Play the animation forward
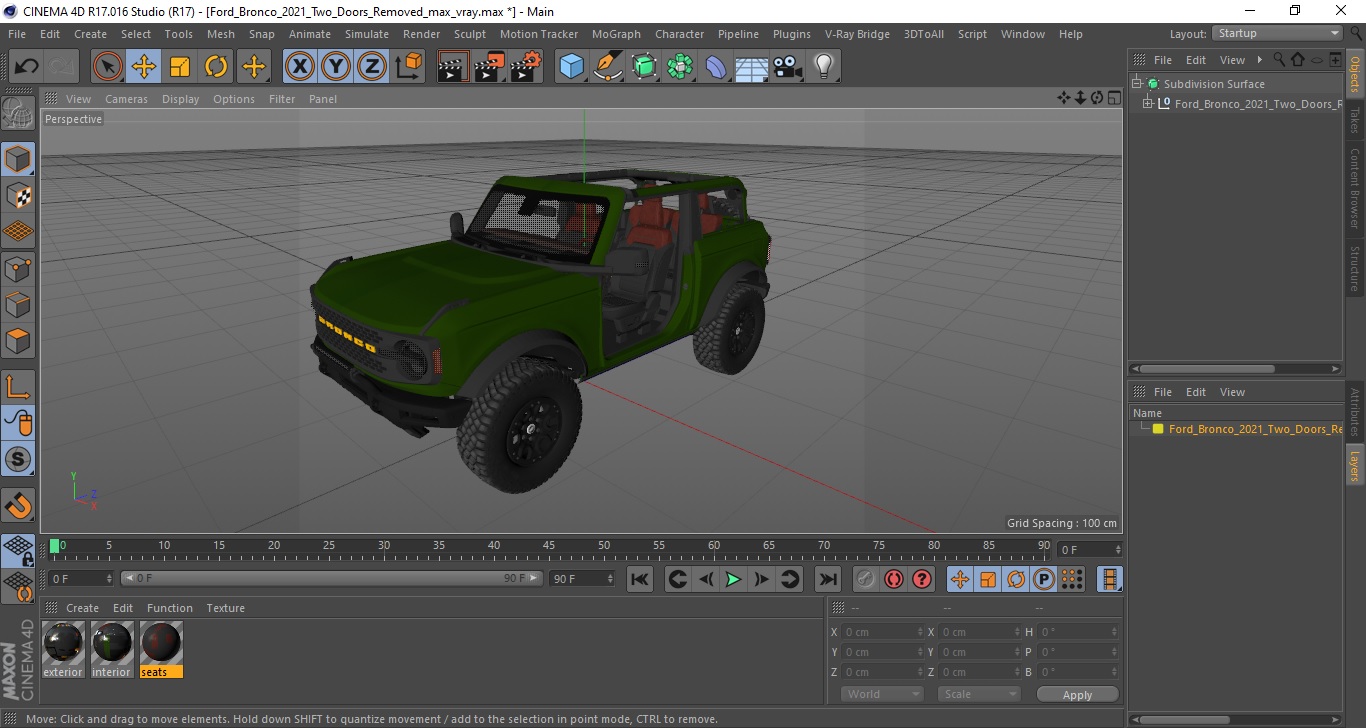Image resolution: width=1366 pixels, height=728 pixels. [733, 579]
